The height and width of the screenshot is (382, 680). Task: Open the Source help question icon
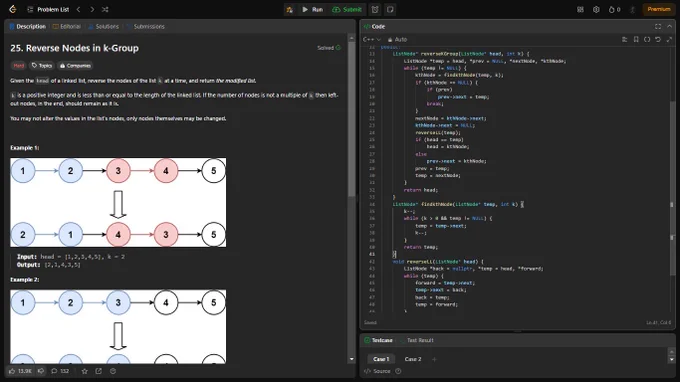click(x=398, y=371)
